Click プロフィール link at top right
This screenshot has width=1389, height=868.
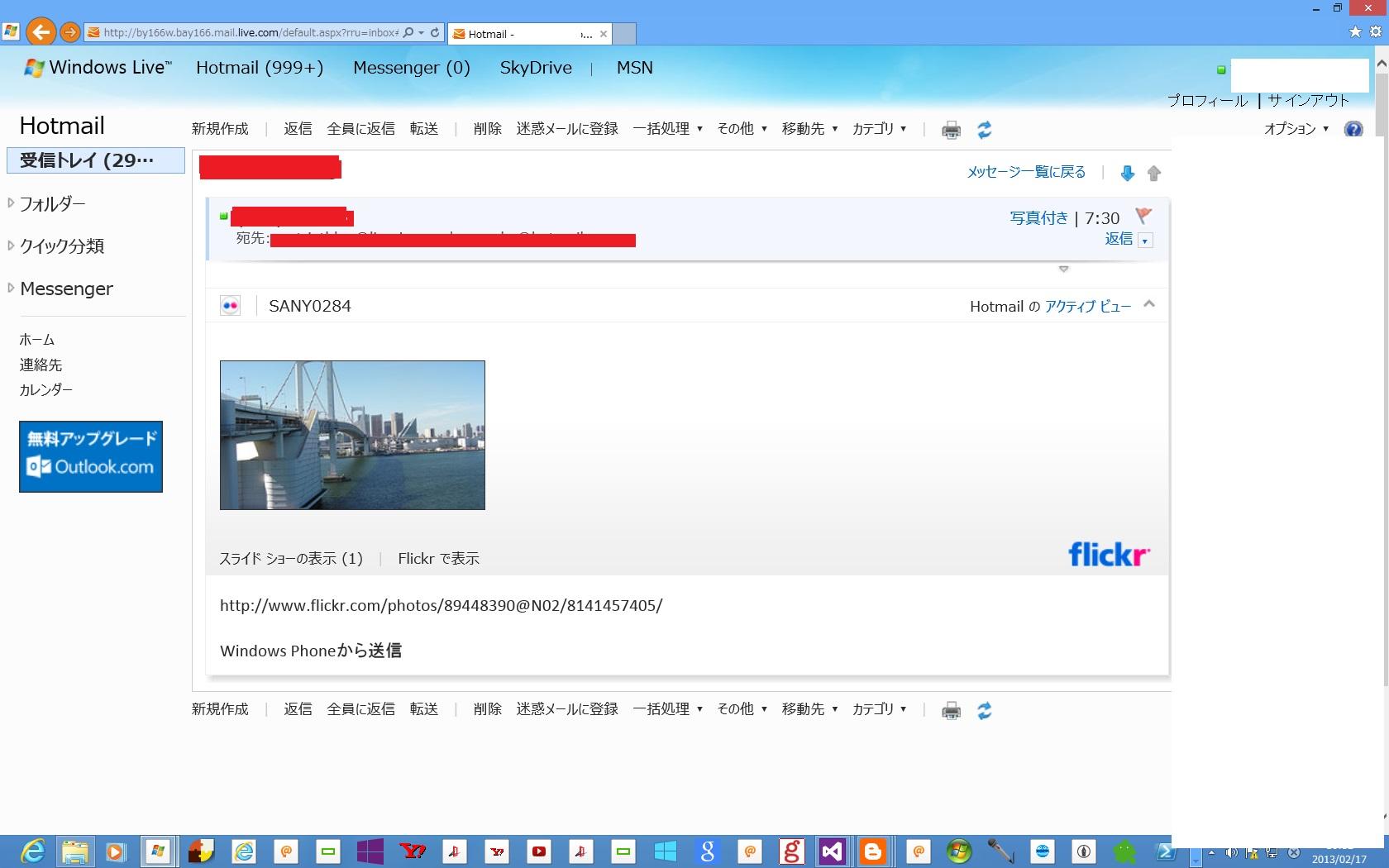pyautogui.click(x=1207, y=101)
